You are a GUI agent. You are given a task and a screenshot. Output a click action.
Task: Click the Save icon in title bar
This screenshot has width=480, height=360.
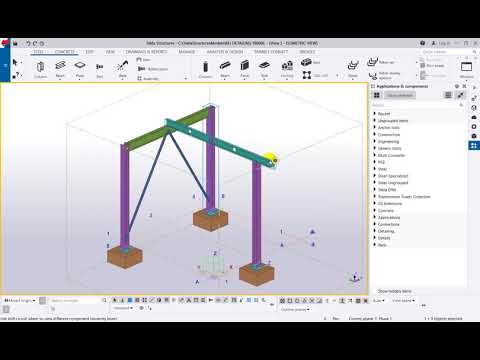(15, 43)
